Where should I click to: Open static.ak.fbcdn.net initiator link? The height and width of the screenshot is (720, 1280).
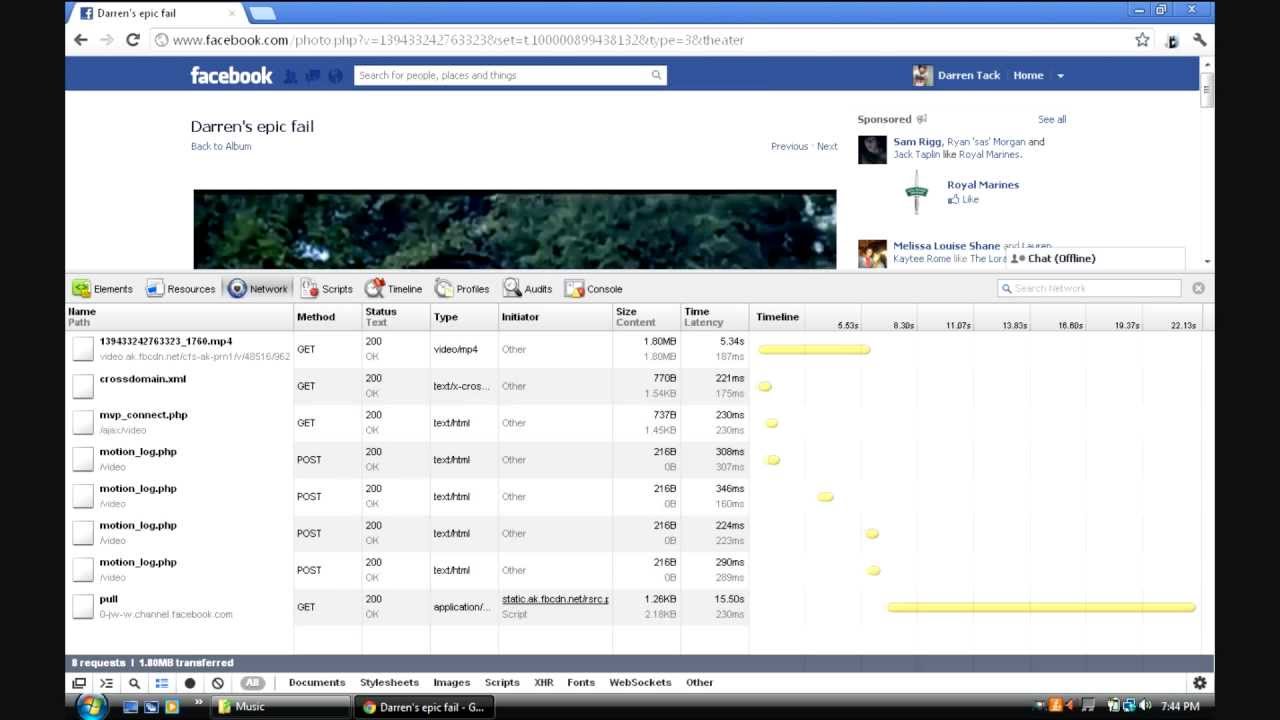[555, 599]
